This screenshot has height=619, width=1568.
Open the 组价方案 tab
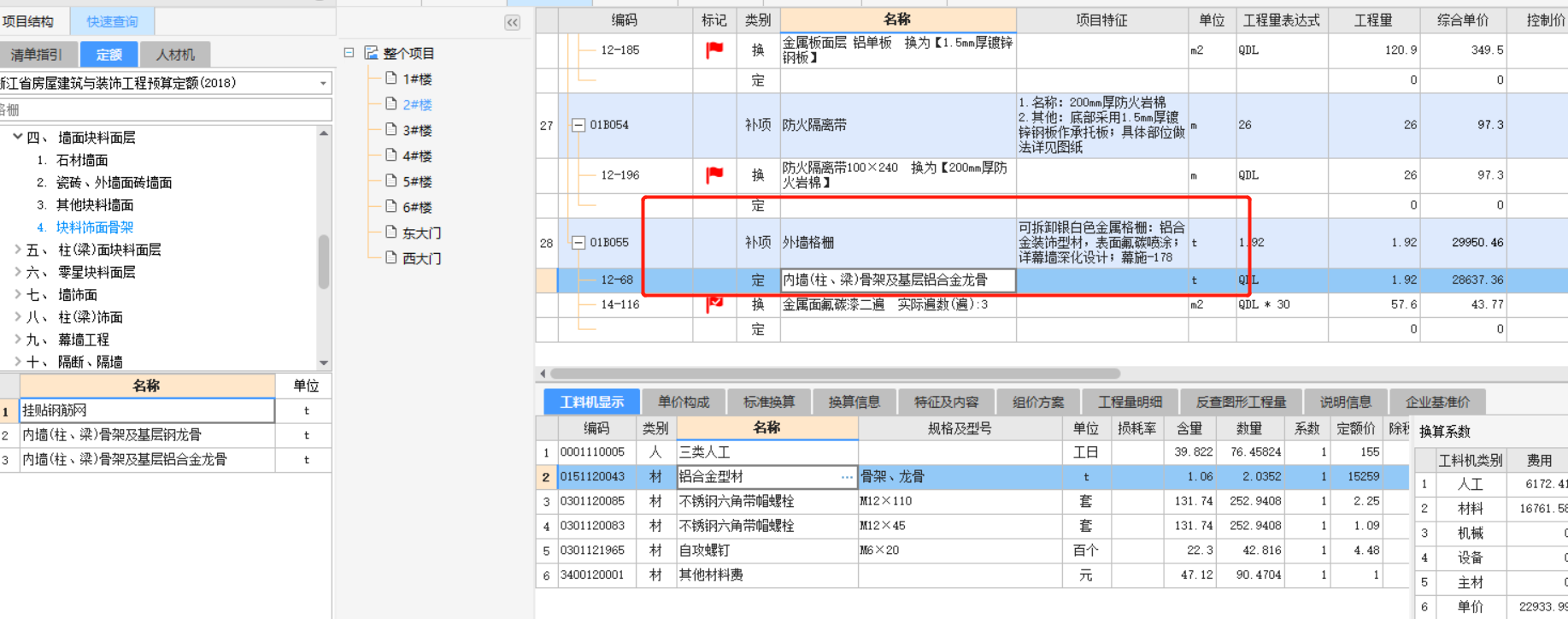pyautogui.click(x=1038, y=402)
